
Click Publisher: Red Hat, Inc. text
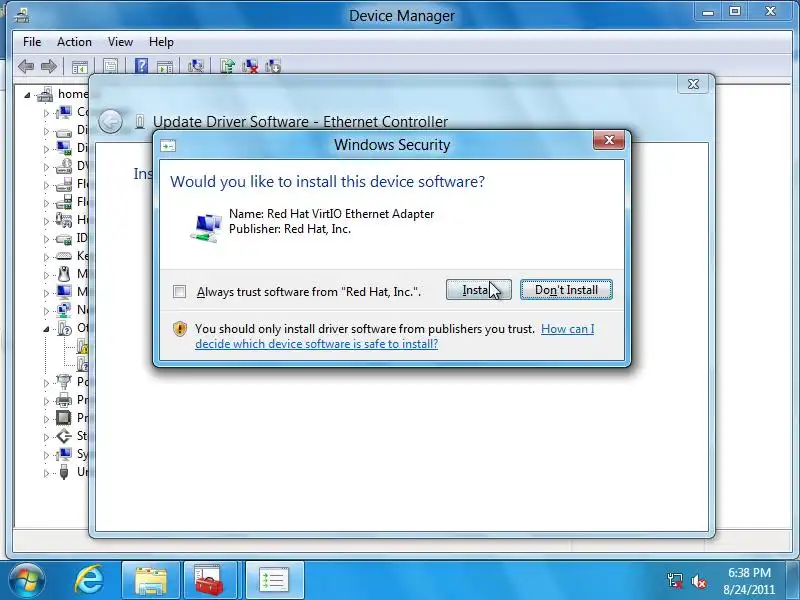click(x=290, y=229)
